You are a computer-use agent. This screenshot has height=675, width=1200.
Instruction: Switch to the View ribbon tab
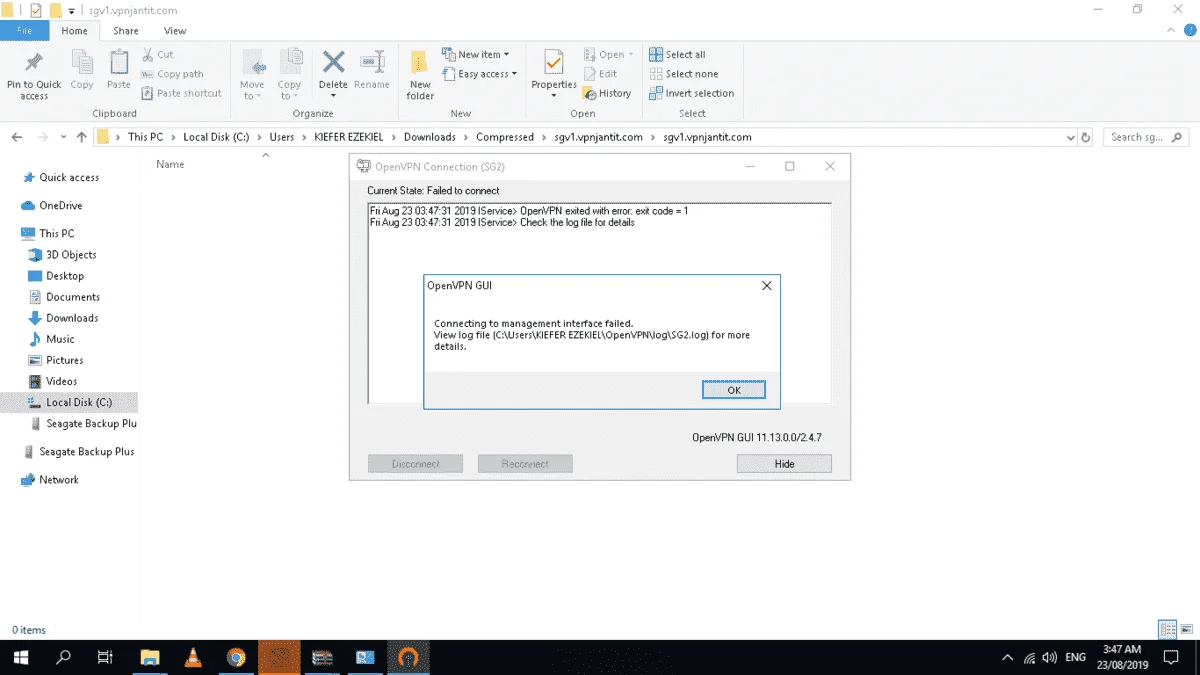175,31
